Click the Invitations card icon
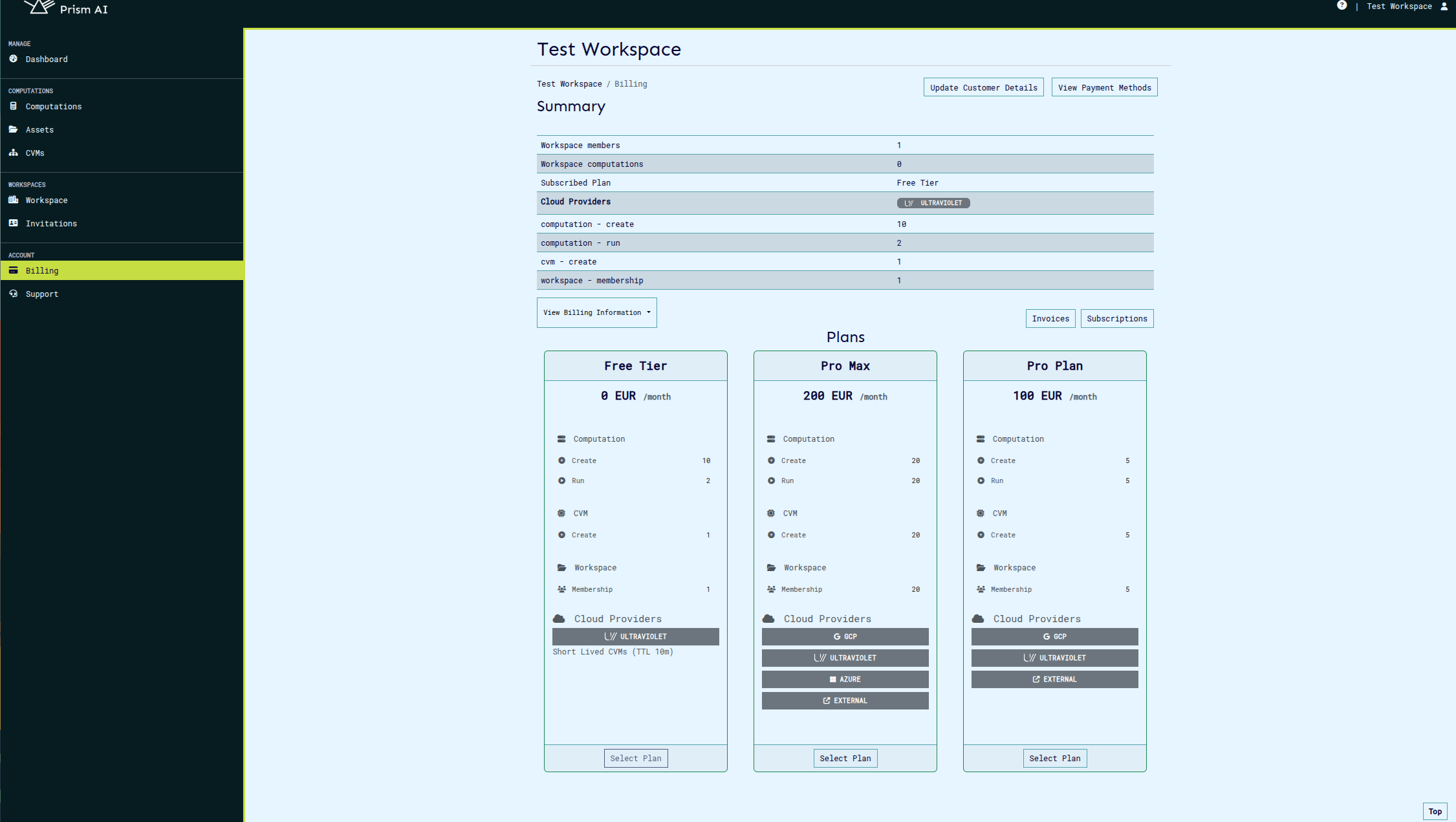Viewport: 1456px width, 822px height. pyautogui.click(x=14, y=223)
